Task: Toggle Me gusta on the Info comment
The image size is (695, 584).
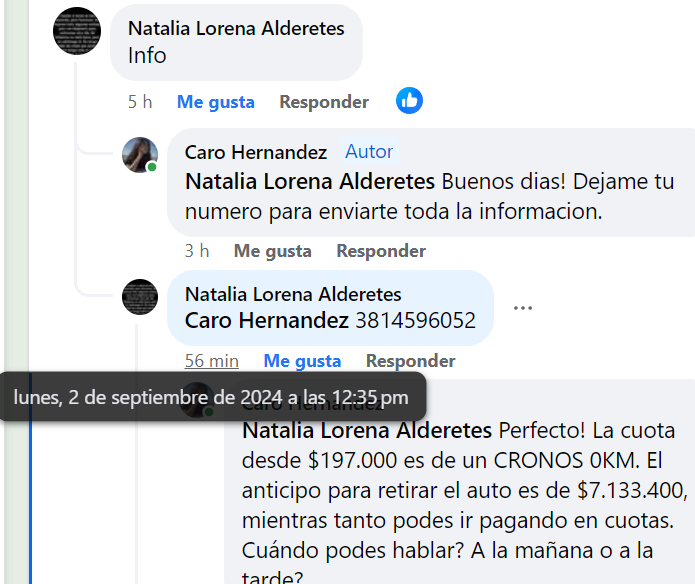Action: tap(216, 102)
